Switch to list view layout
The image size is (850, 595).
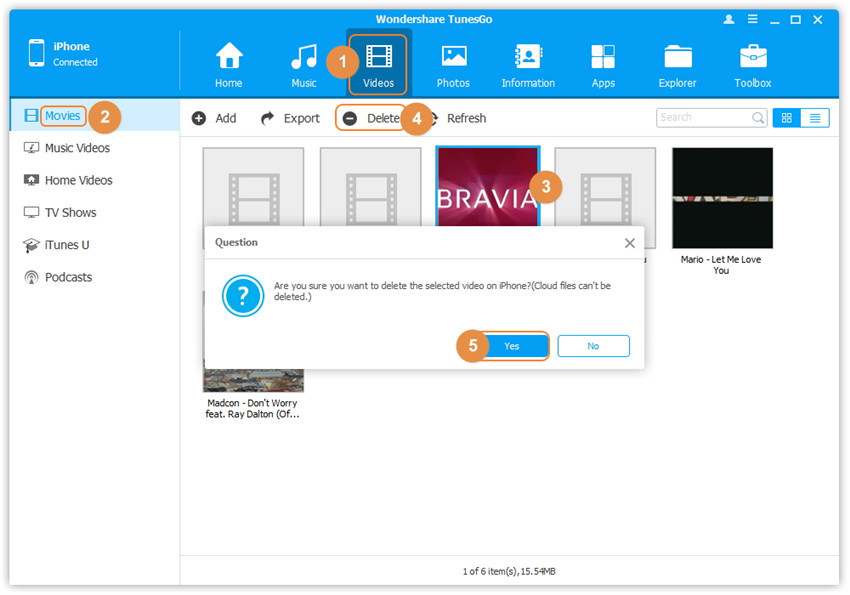click(815, 118)
